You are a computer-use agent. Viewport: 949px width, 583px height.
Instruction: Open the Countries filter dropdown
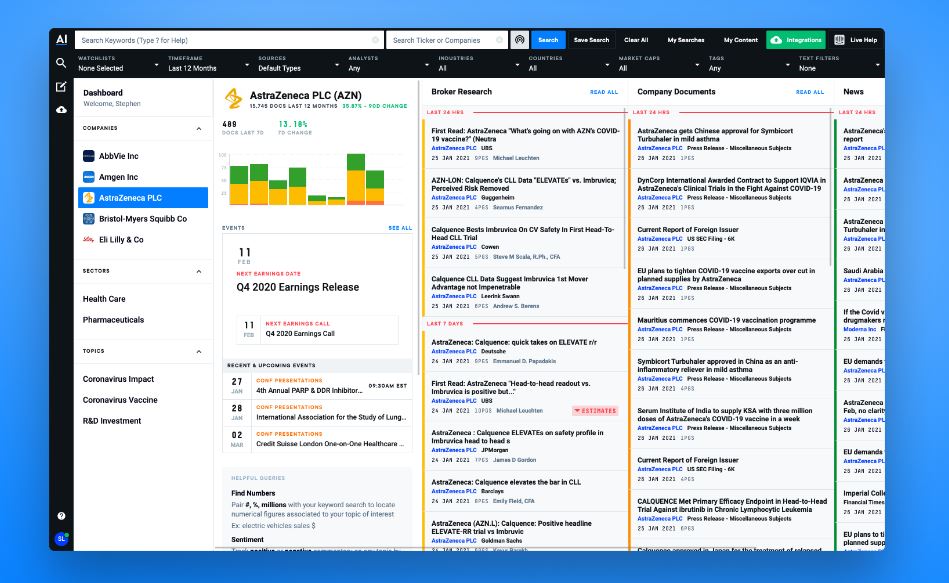(569, 64)
